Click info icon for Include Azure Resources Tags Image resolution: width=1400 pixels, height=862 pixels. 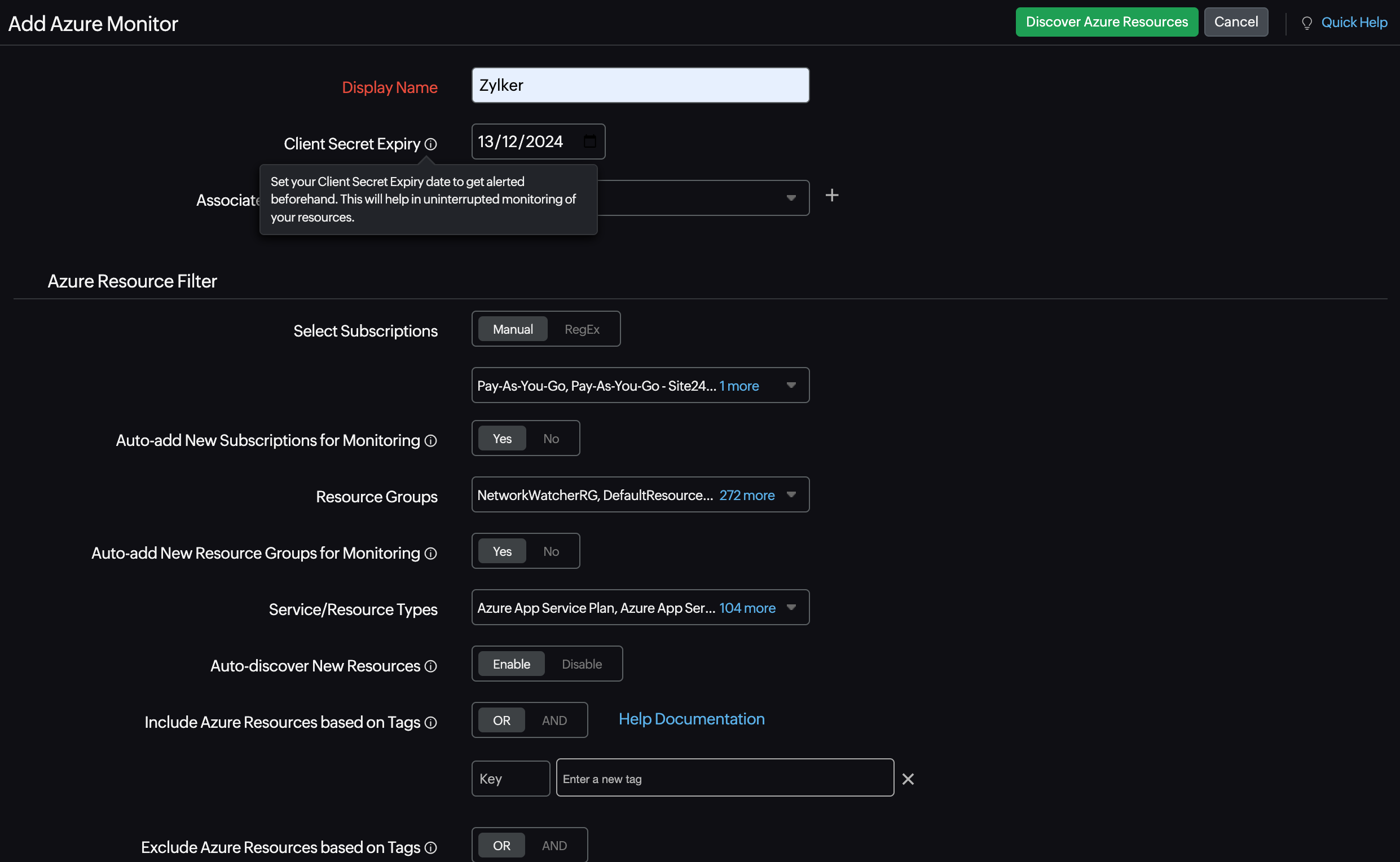pos(430,723)
